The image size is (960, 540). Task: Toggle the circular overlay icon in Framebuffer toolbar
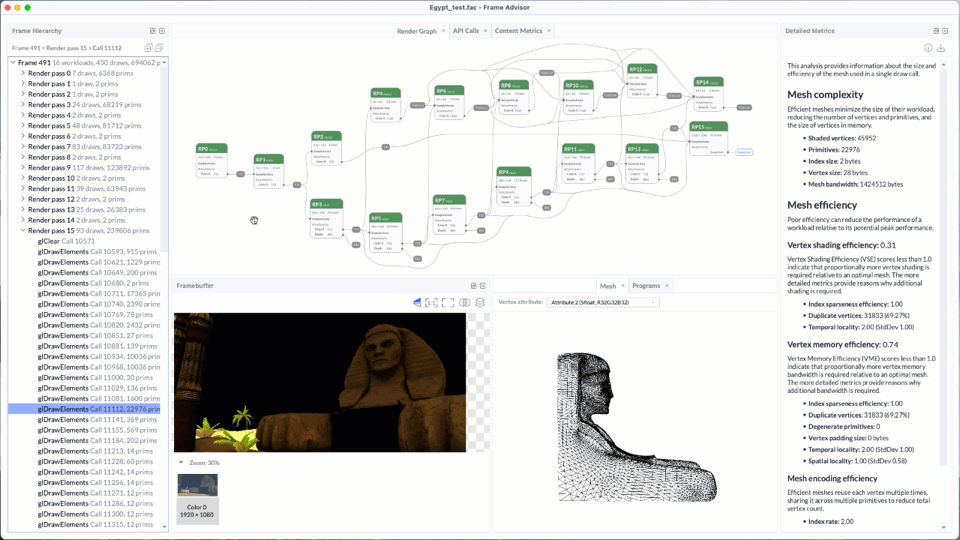click(464, 302)
